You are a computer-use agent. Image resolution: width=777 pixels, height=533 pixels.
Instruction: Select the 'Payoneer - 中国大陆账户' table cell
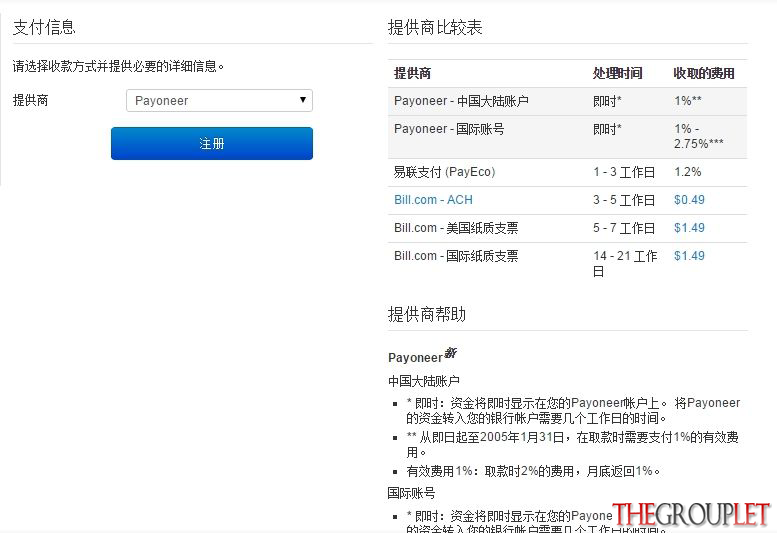[x=461, y=101]
